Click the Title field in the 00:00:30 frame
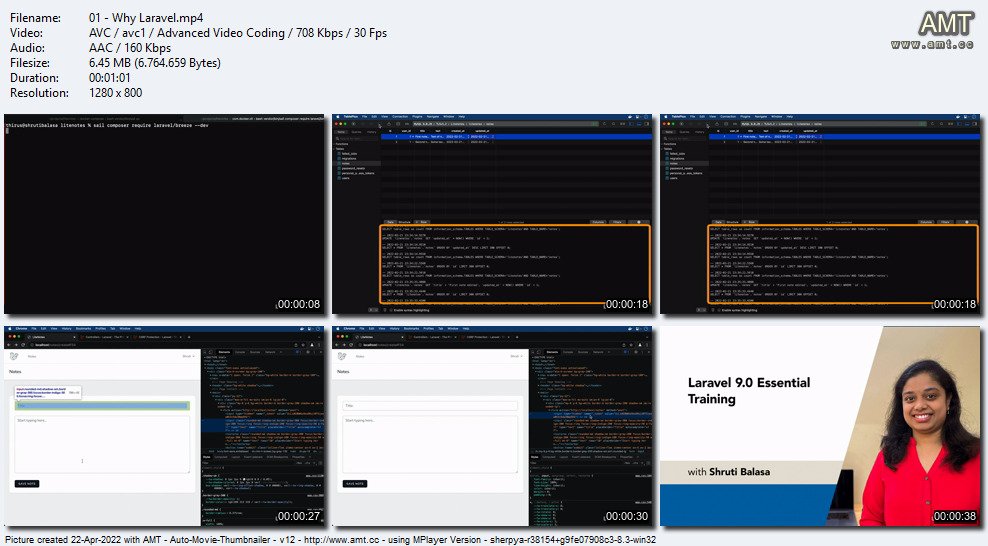 coord(430,406)
